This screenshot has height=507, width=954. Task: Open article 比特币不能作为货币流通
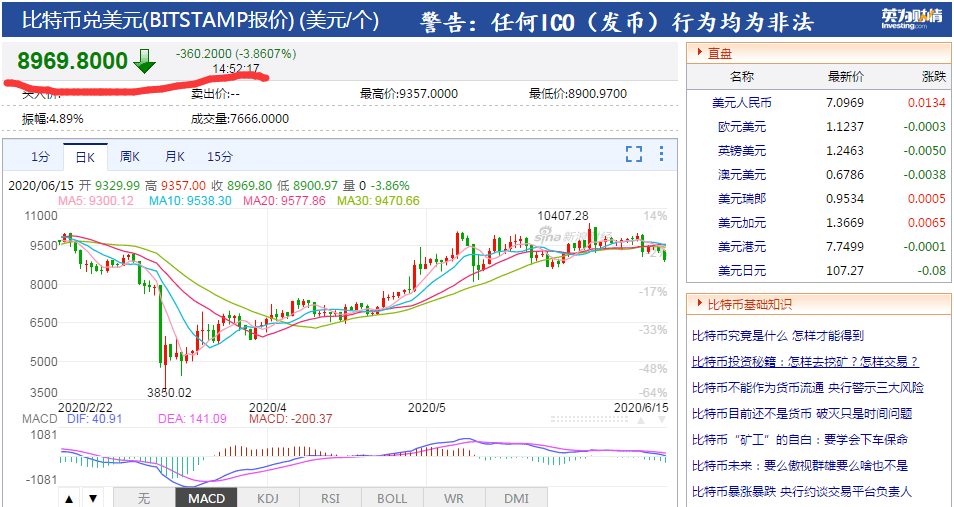pyautogui.click(x=808, y=388)
